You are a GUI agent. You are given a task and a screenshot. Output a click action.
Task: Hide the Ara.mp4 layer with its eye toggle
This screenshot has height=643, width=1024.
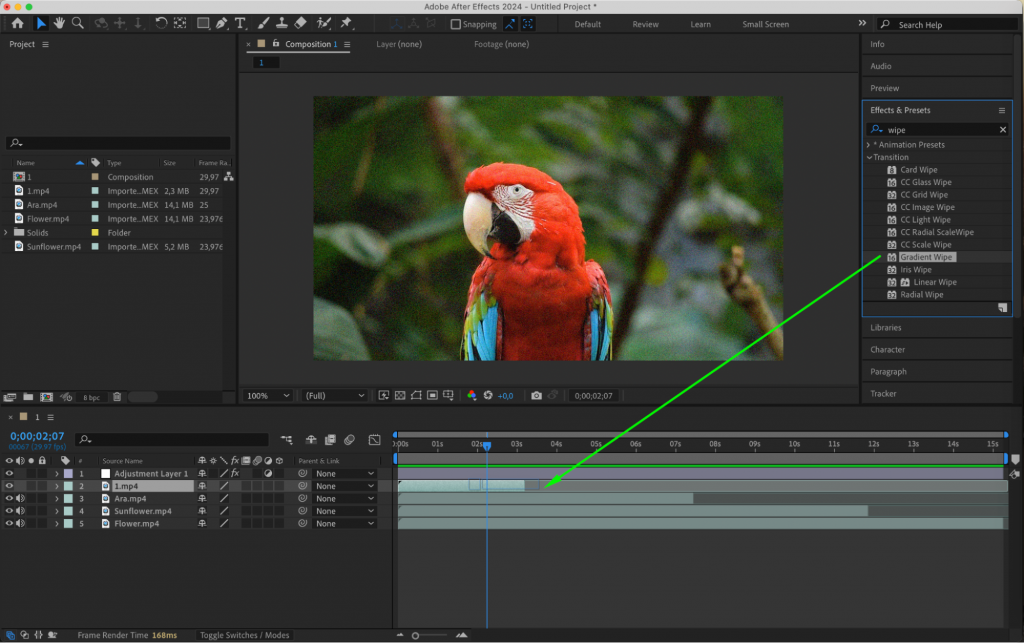click(9, 498)
